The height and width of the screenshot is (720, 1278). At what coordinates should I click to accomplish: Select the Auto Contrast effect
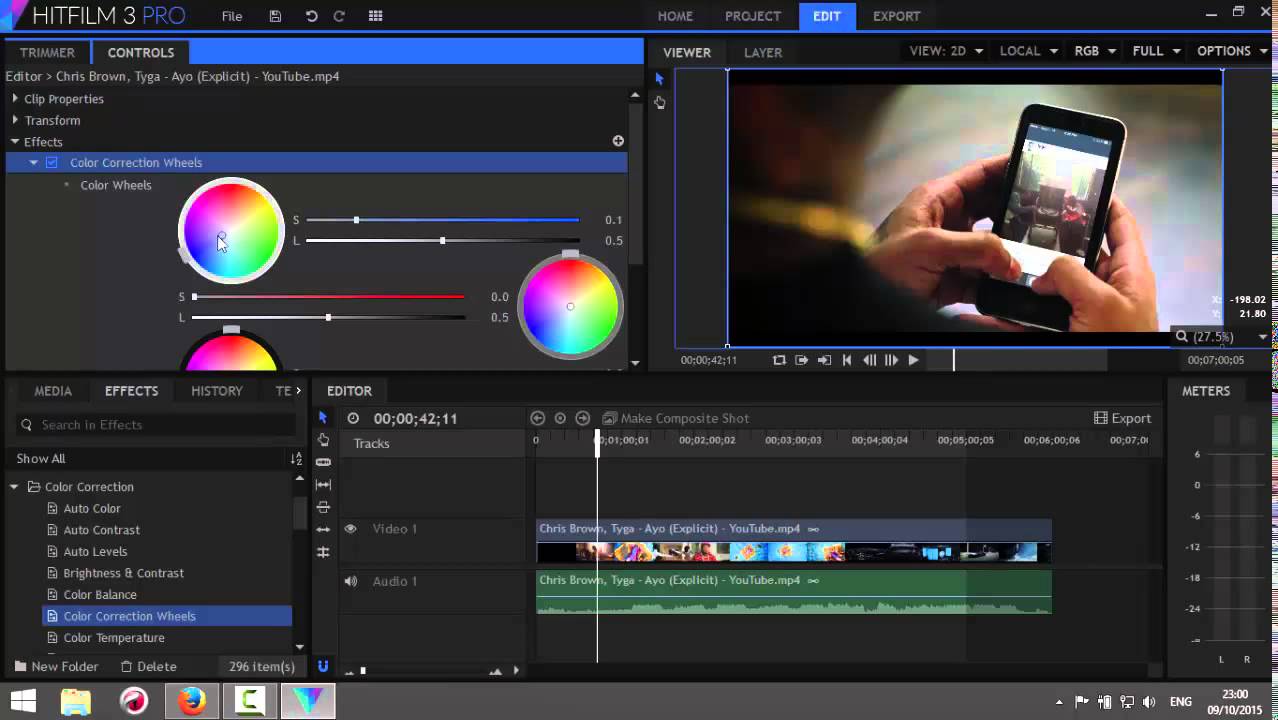tap(101, 530)
